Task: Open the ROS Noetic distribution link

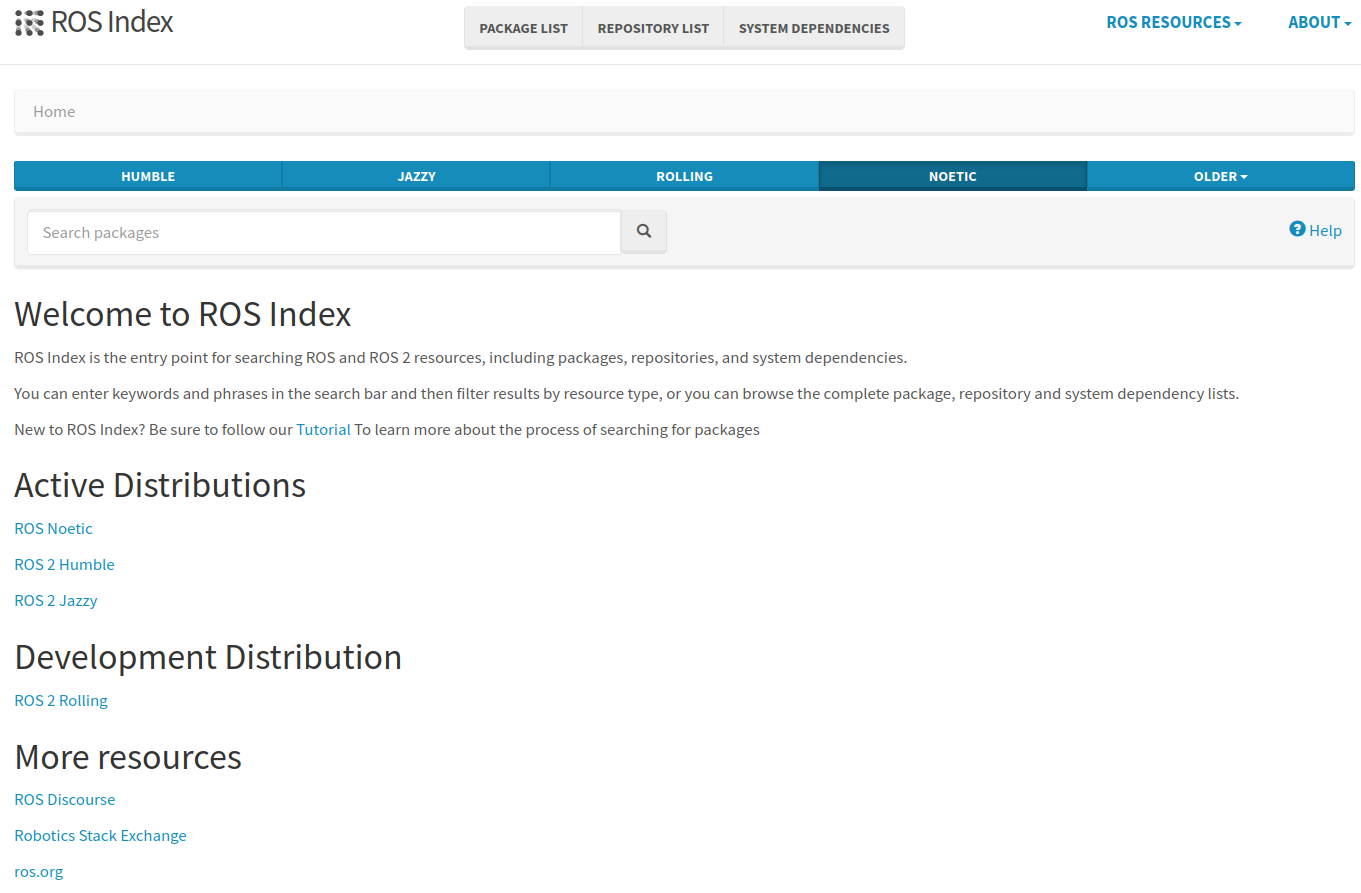Action: pyautogui.click(x=53, y=529)
